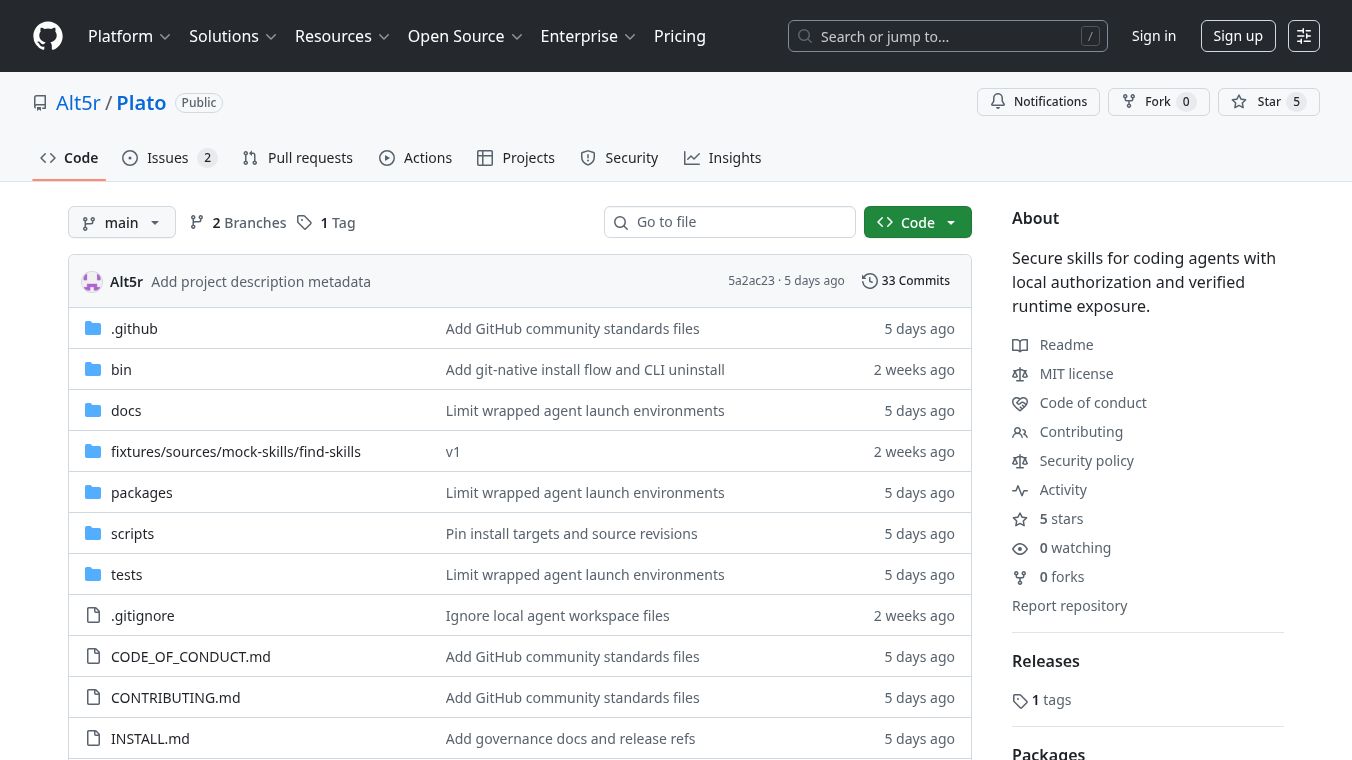The width and height of the screenshot is (1352, 760).
Task: Click the Sign up button
Action: 1237,36
